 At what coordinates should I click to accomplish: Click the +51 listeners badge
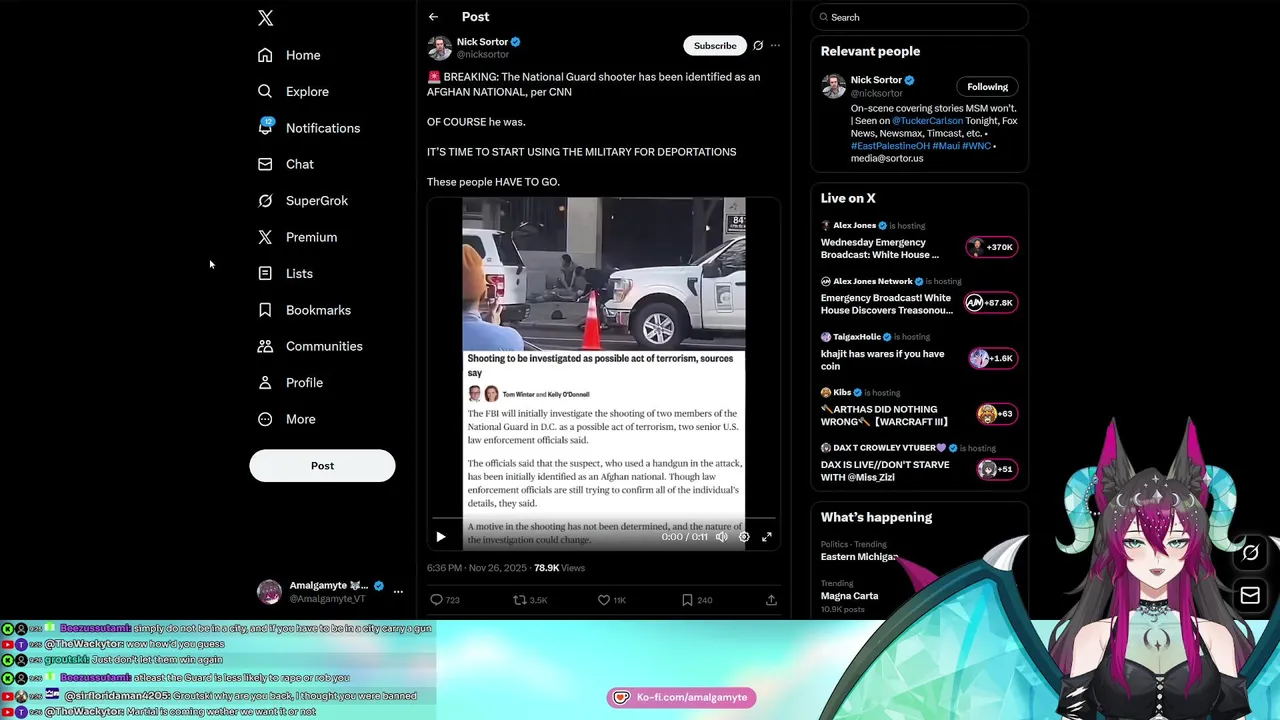pyautogui.click(x=997, y=469)
